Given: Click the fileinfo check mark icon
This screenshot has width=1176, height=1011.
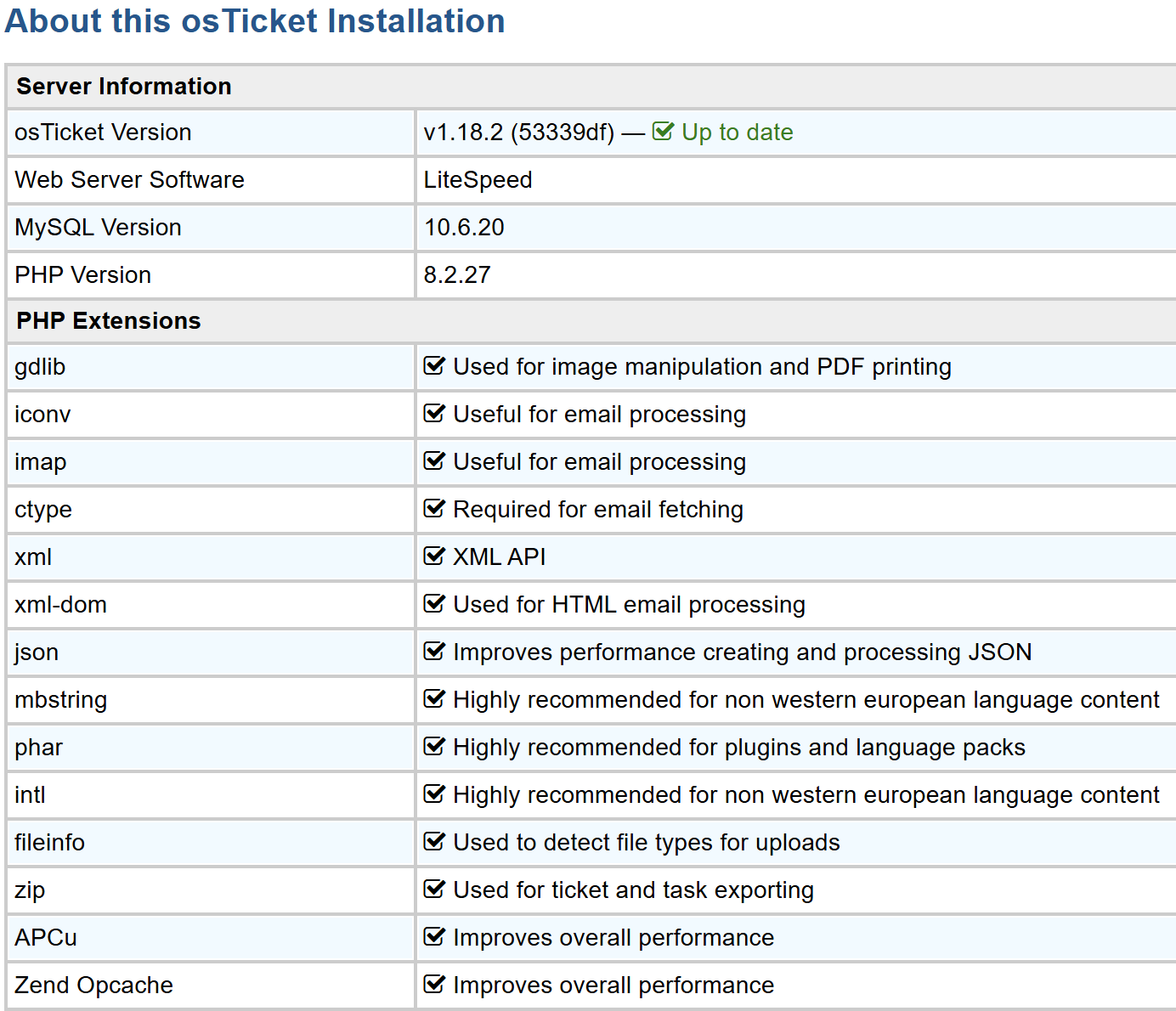Looking at the screenshot, I should click(x=434, y=842).
